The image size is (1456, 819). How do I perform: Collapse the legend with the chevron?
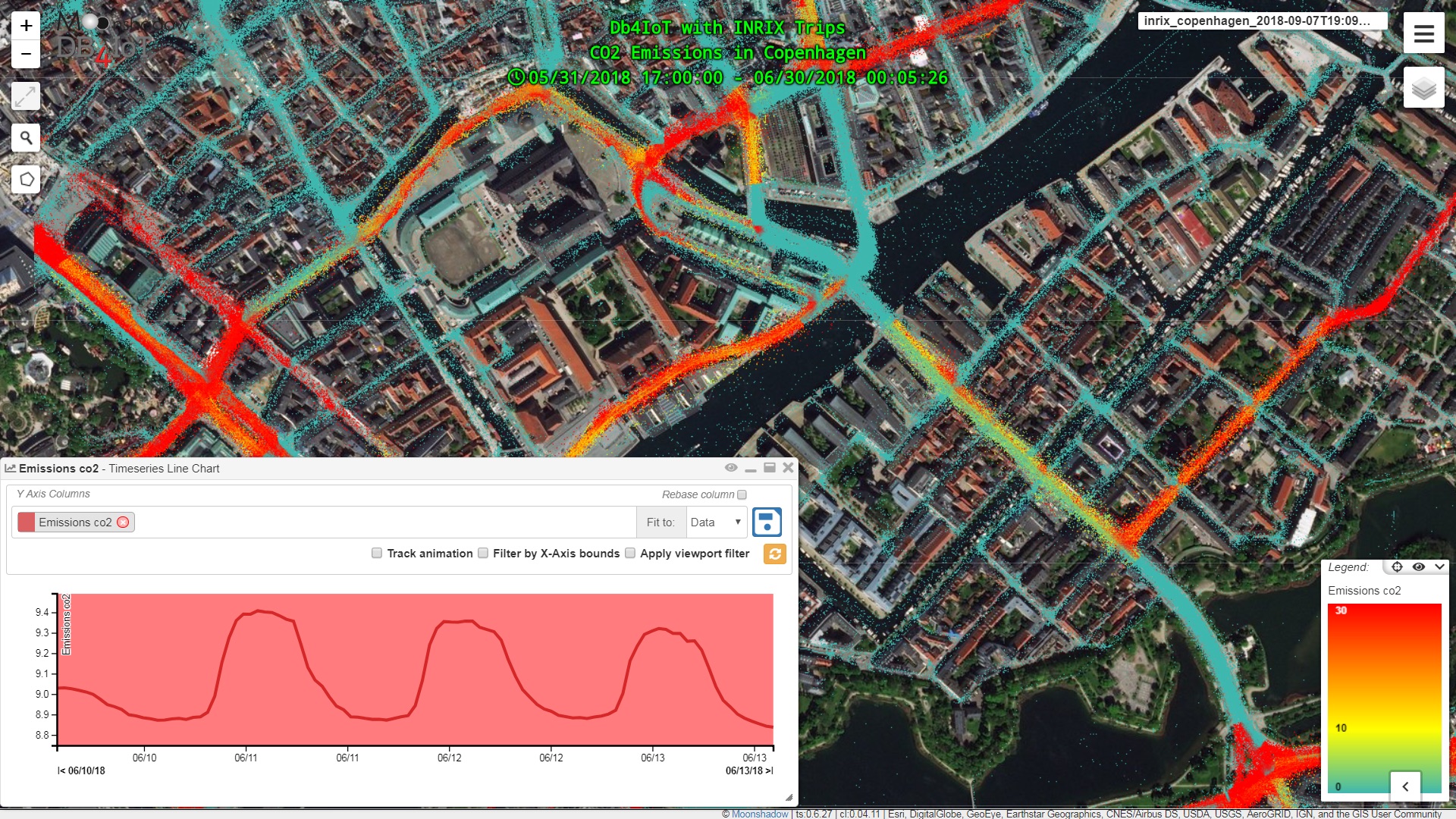point(1439,566)
